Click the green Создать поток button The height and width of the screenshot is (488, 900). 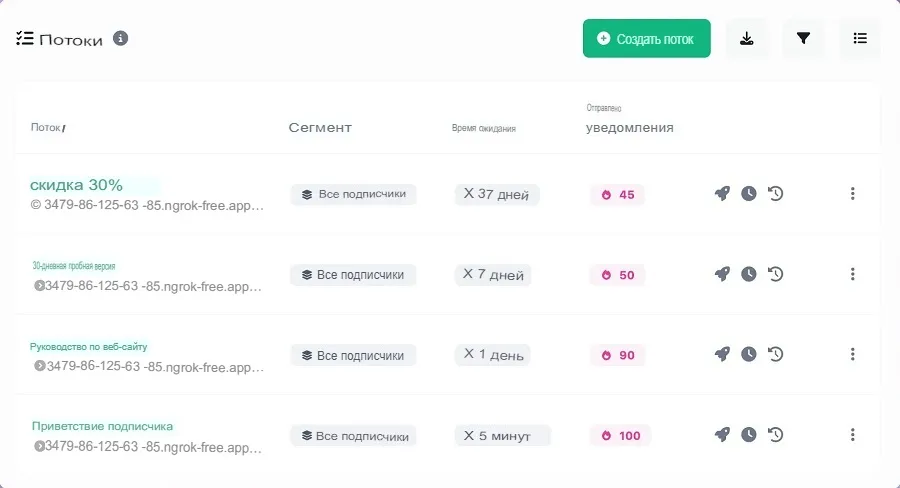[646, 39]
